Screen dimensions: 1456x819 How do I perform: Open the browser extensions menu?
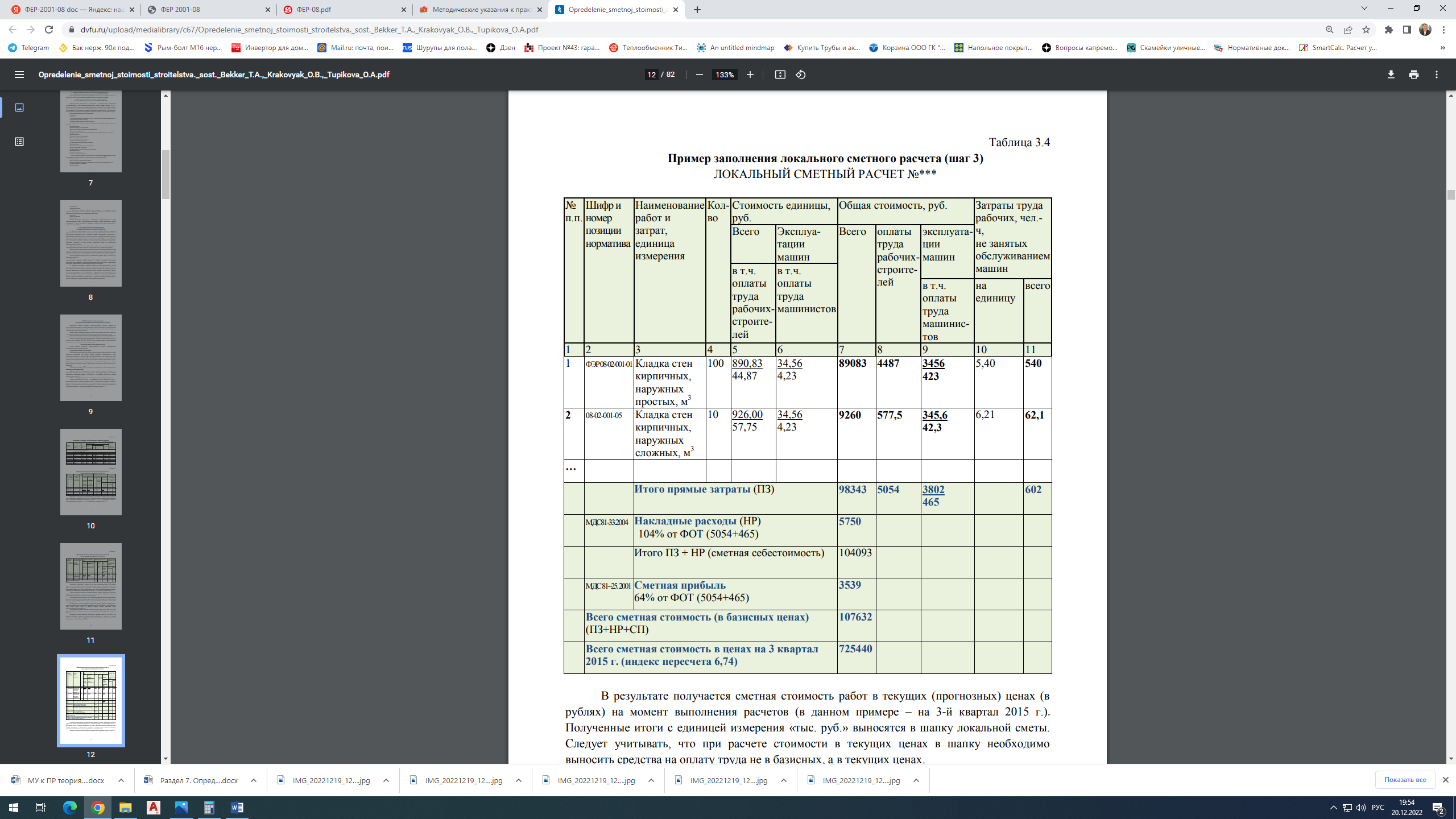click(x=1389, y=30)
